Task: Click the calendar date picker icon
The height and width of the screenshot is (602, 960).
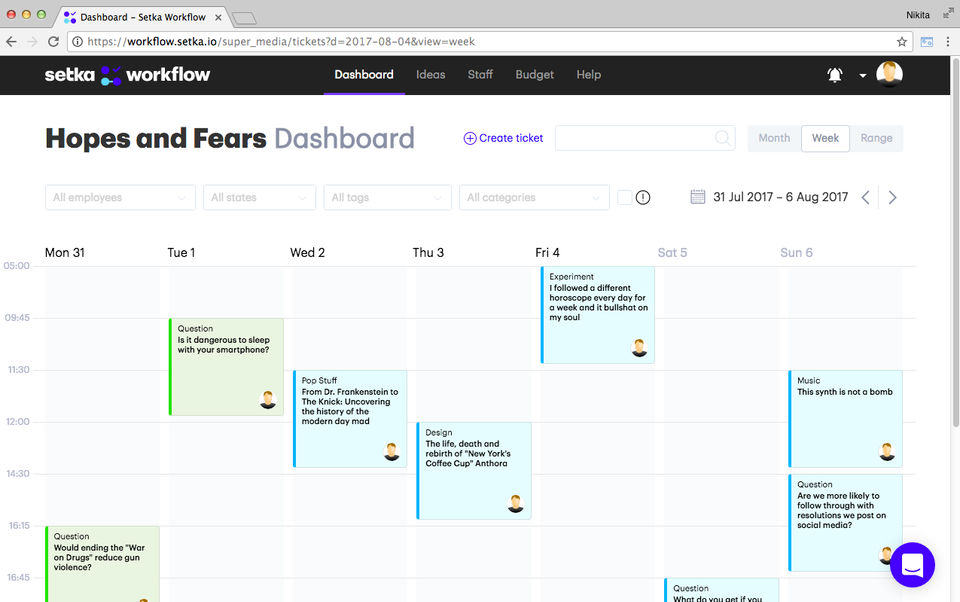Action: [698, 197]
